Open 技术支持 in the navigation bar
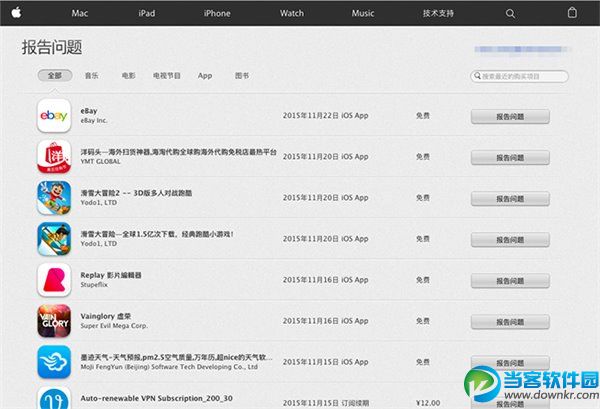The image size is (600, 409). (x=438, y=13)
